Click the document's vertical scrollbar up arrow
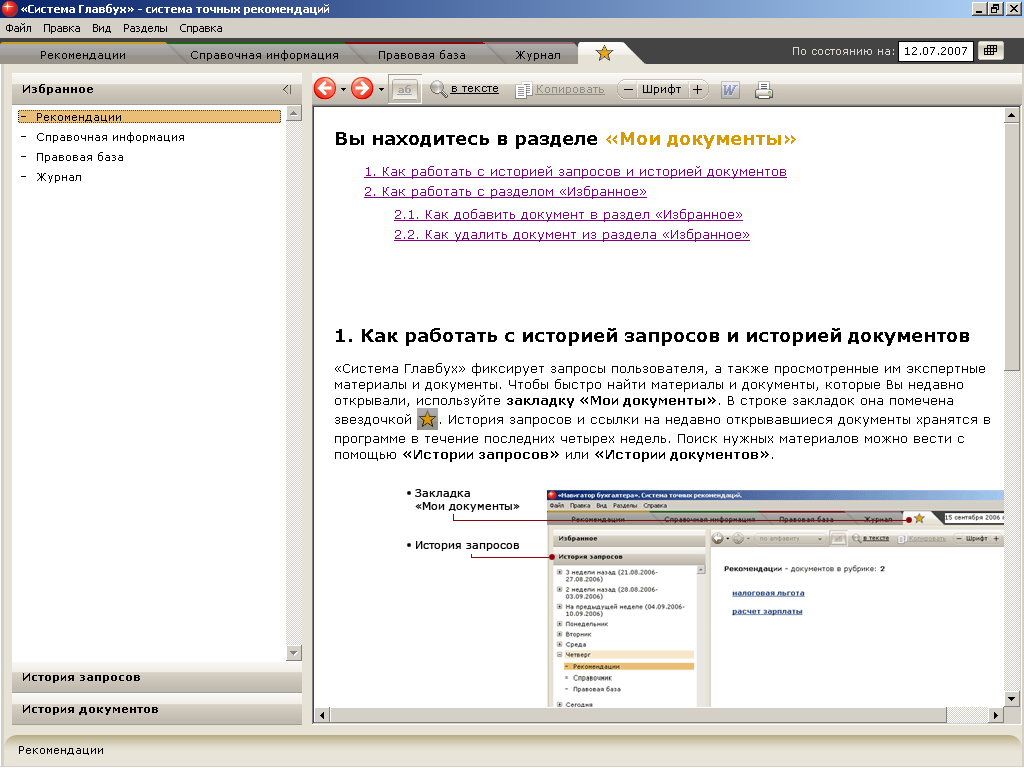 pos(1011,115)
